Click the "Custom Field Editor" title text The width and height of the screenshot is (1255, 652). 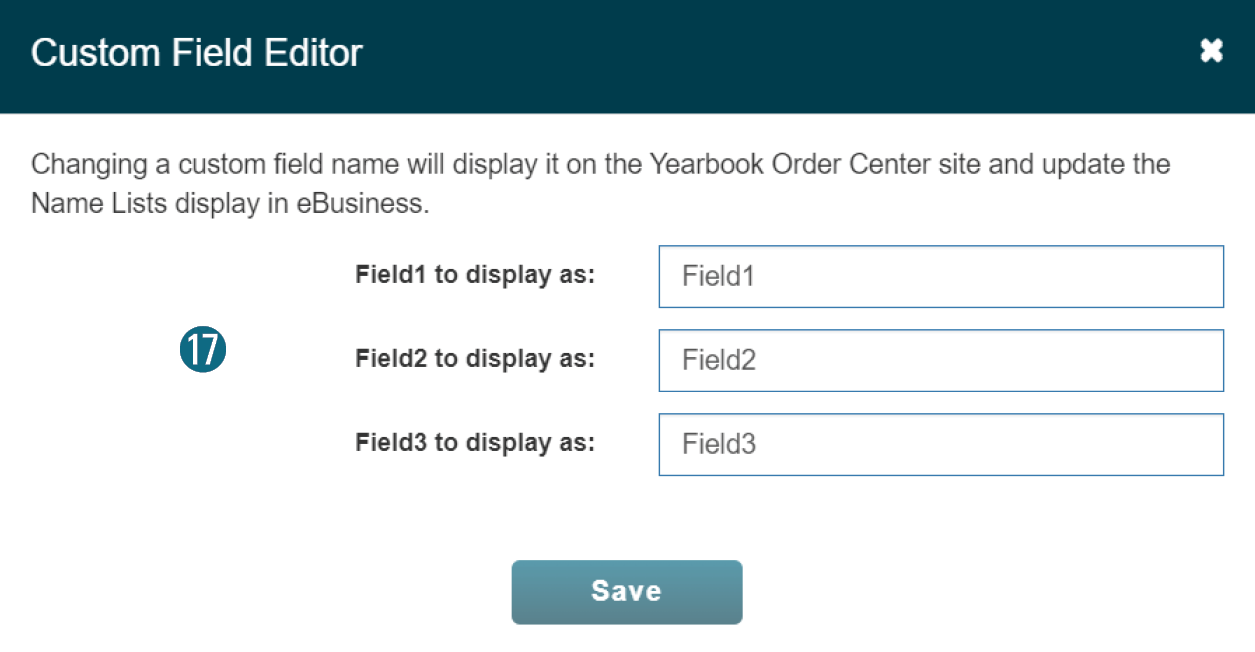point(196,52)
